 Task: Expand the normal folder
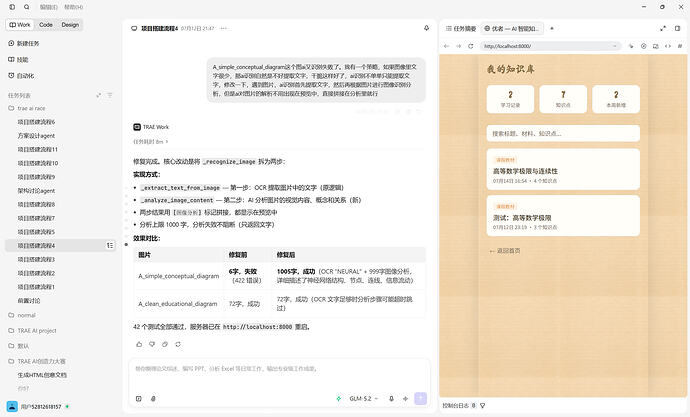tap(22, 315)
